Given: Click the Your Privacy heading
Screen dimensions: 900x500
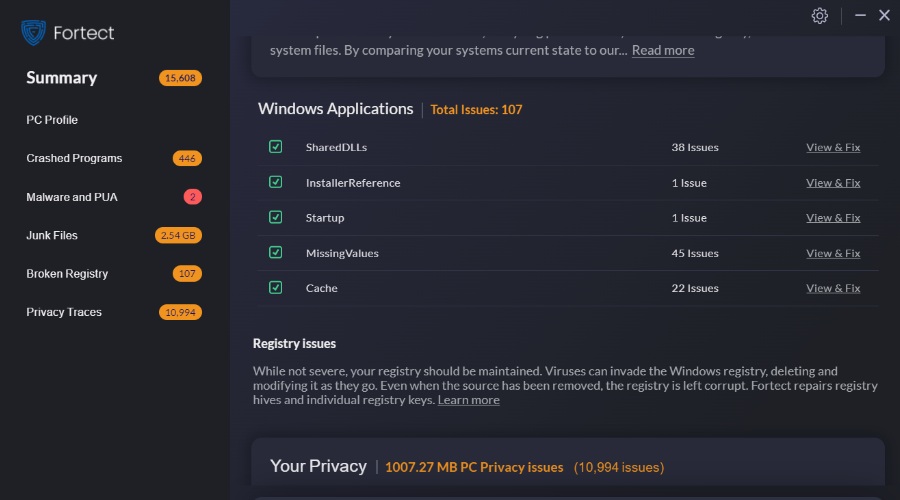Looking at the screenshot, I should 318,466.
